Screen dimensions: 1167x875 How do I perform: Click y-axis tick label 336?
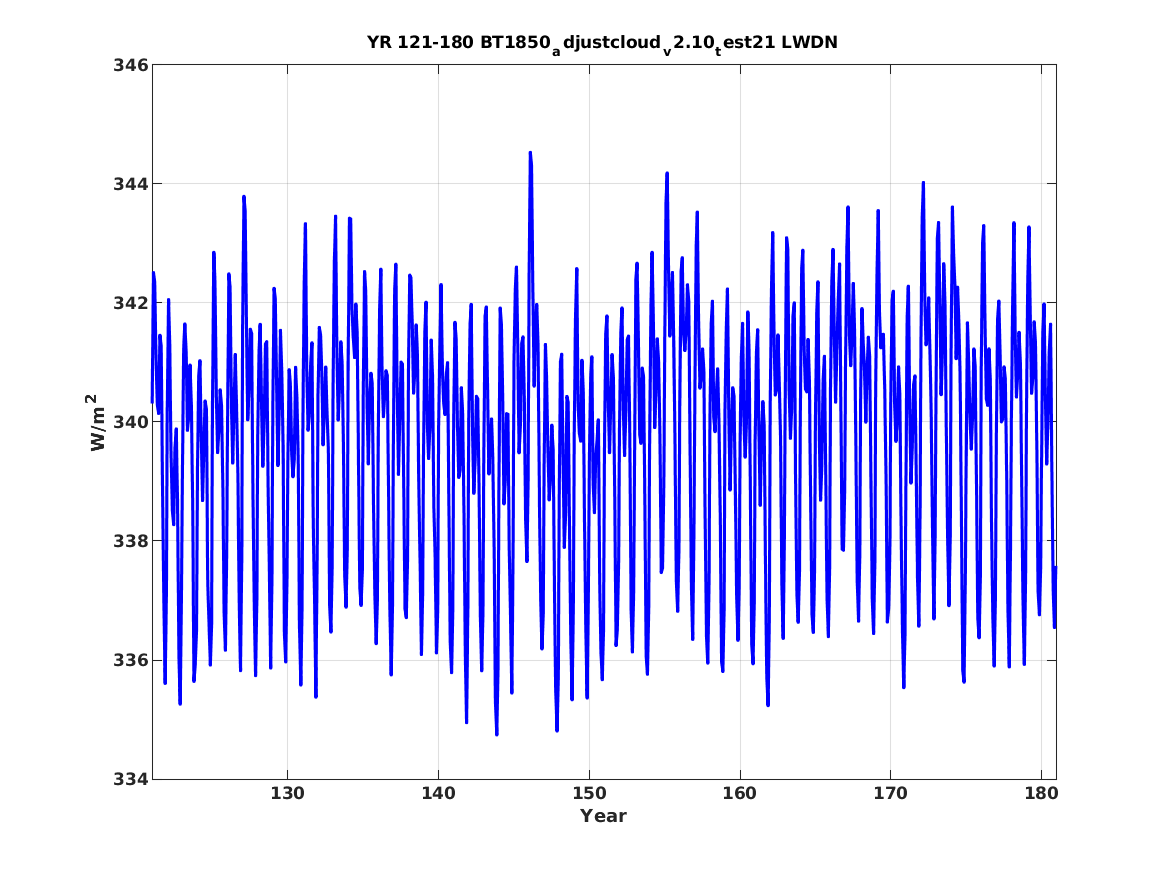[x=130, y=660]
